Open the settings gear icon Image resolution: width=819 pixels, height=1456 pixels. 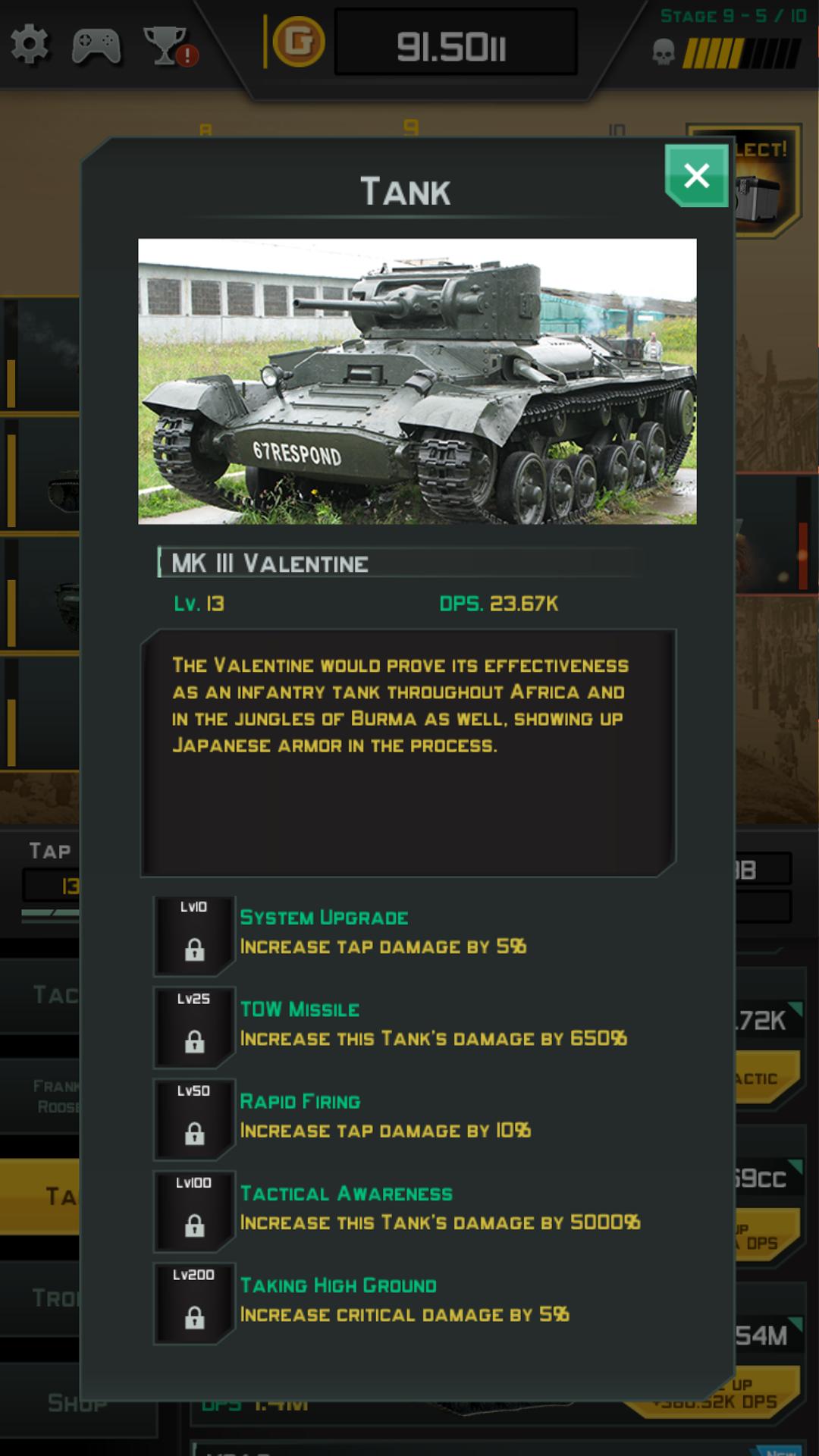(x=30, y=44)
